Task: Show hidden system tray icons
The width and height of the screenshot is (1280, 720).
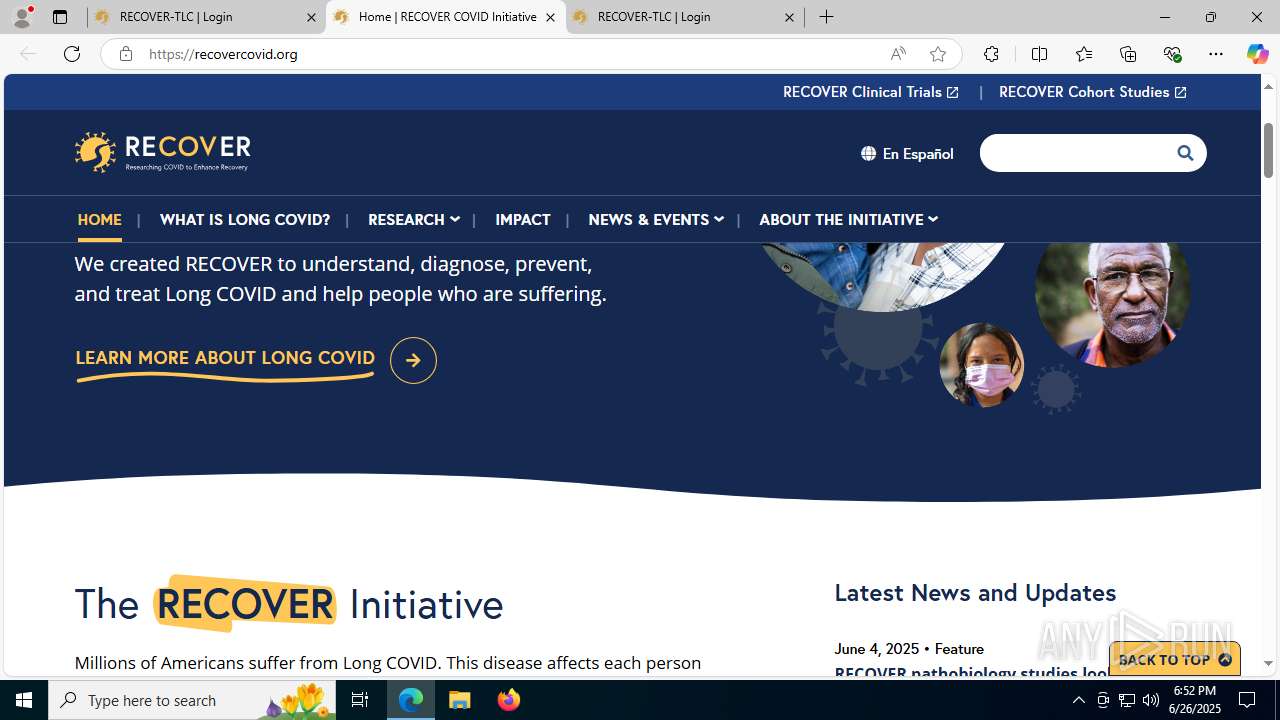Action: [x=1078, y=700]
